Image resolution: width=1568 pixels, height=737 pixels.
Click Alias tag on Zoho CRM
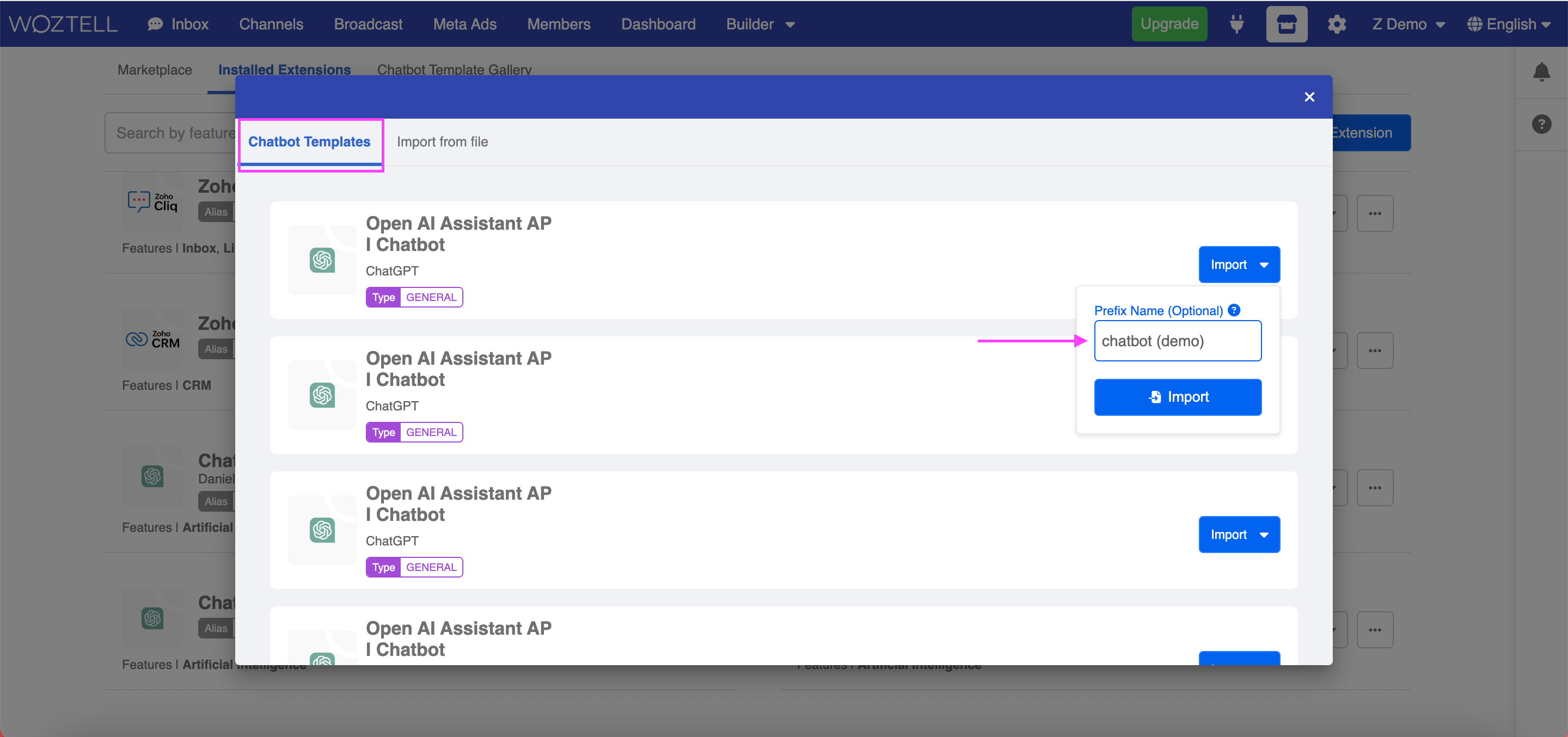point(216,349)
